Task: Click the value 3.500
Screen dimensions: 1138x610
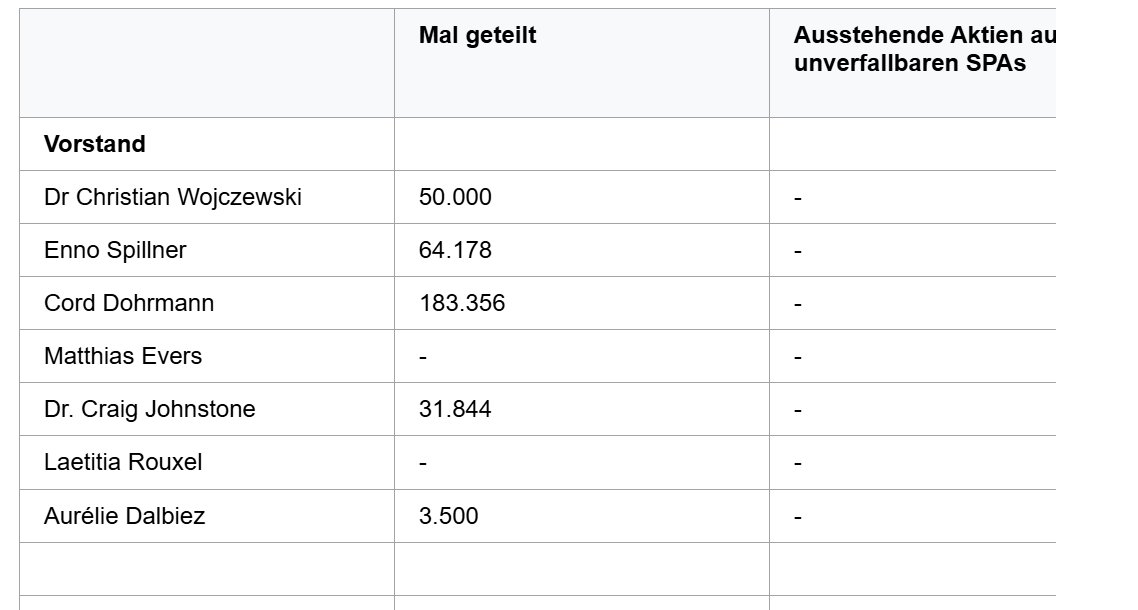Action: 448,516
